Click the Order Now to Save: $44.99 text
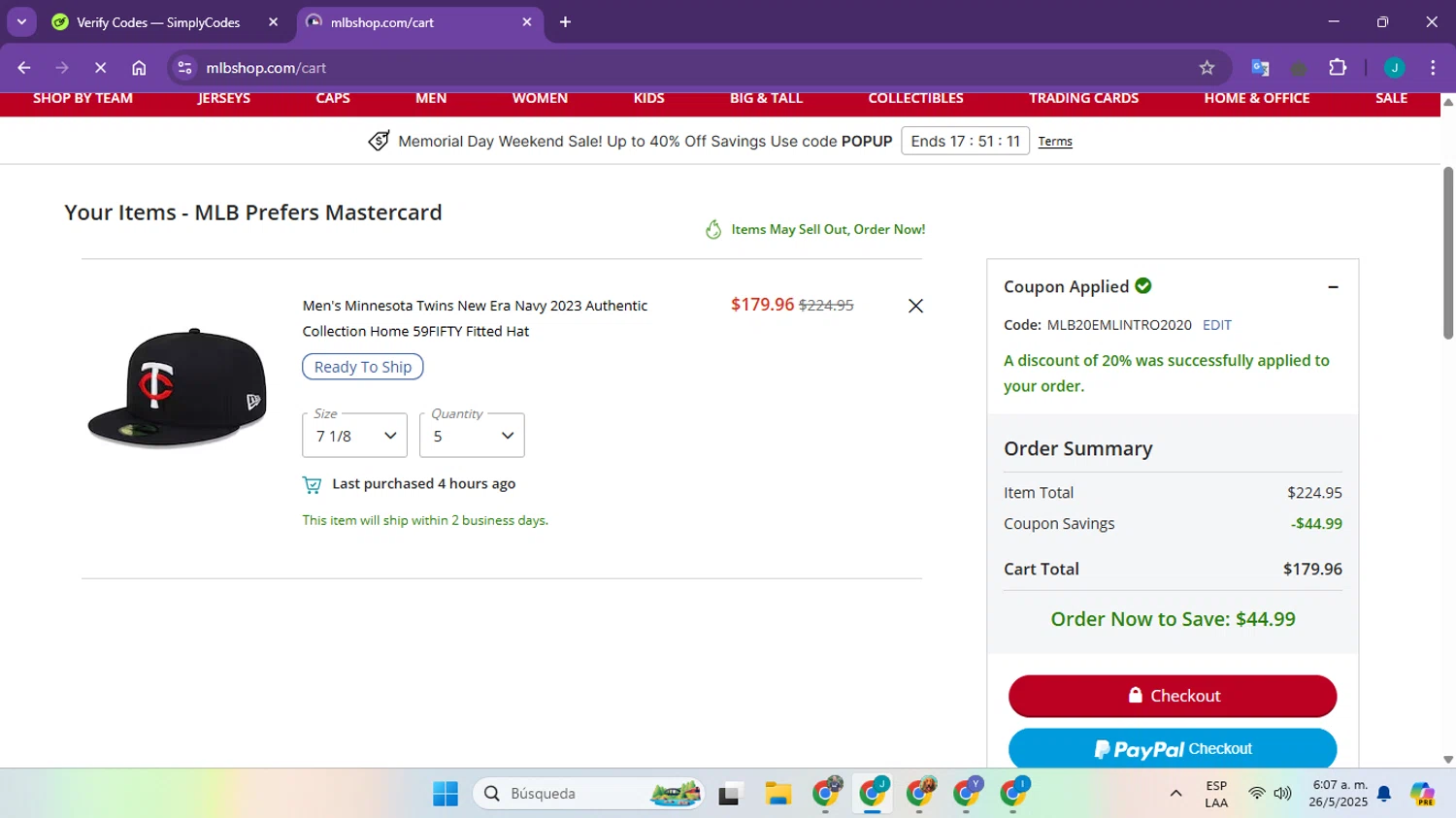 pos(1173,619)
